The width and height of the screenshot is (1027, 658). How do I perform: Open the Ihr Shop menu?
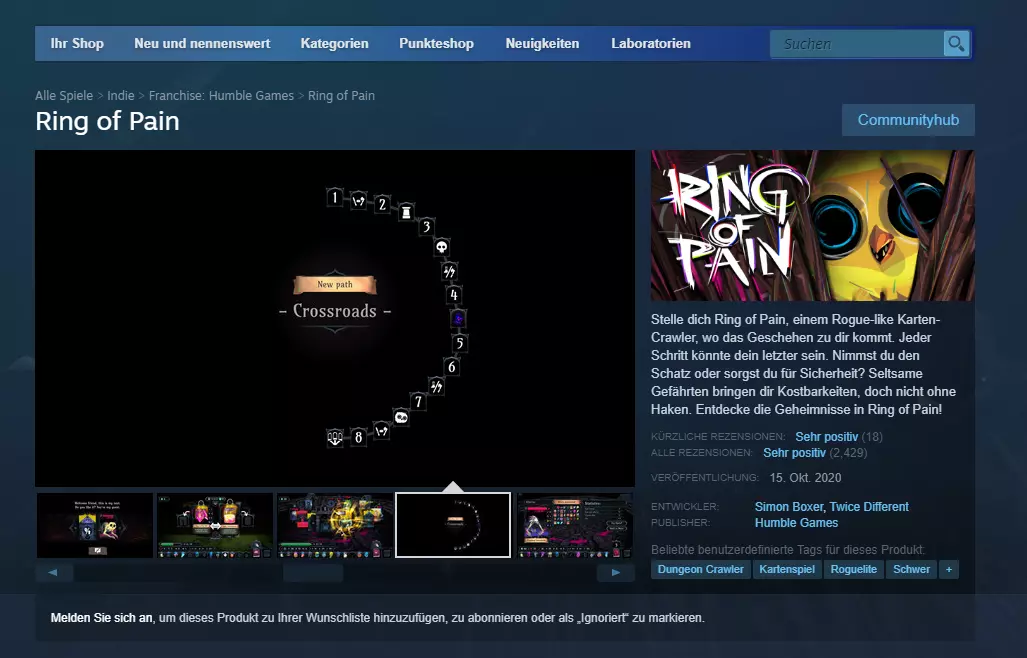click(x=77, y=44)
